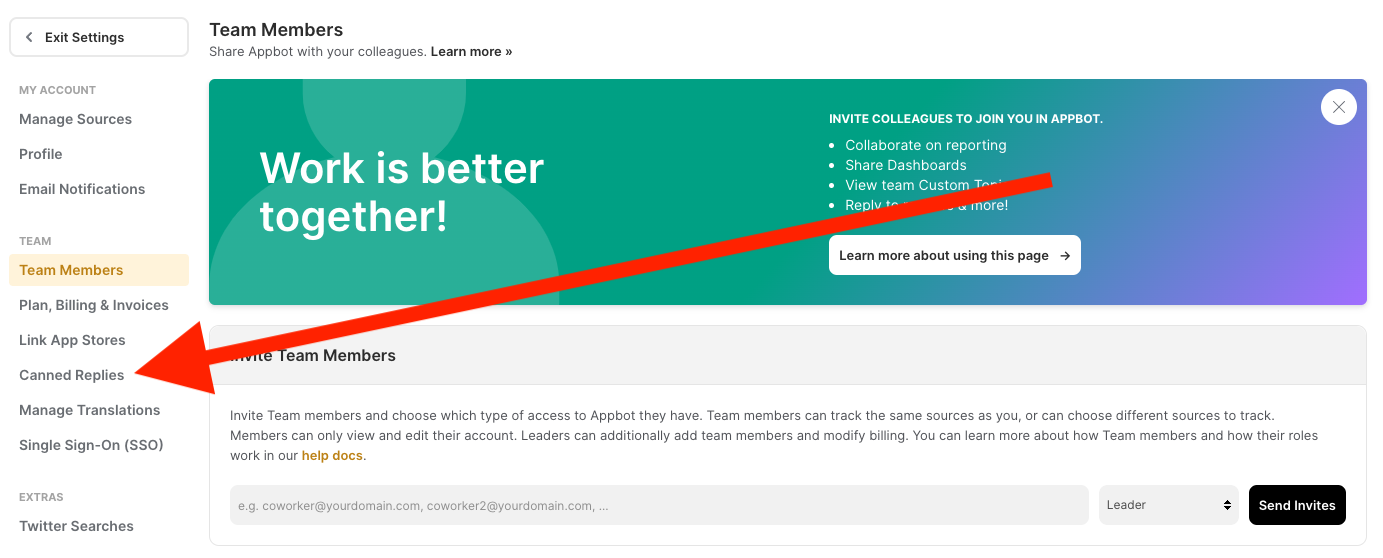The height and width of the screenshot is (558, 1383).
Task: Dismiss the banner with the X icon
Action: tap(1339, 107)
